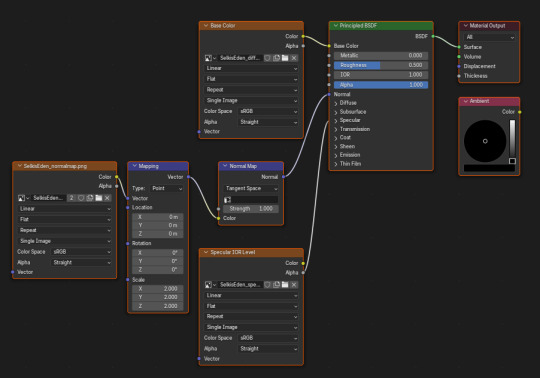
Task: Collapse the Ambient node
Action: tap(466, 101)
